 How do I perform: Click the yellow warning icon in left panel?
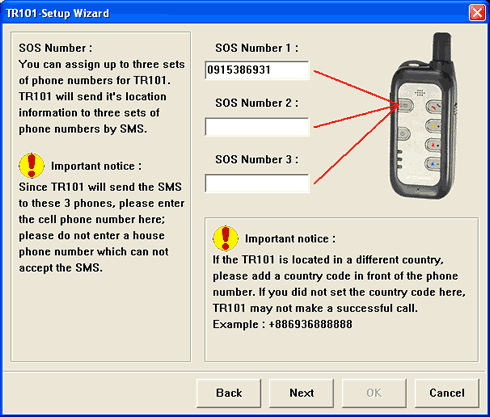click(x=32, y=165)
